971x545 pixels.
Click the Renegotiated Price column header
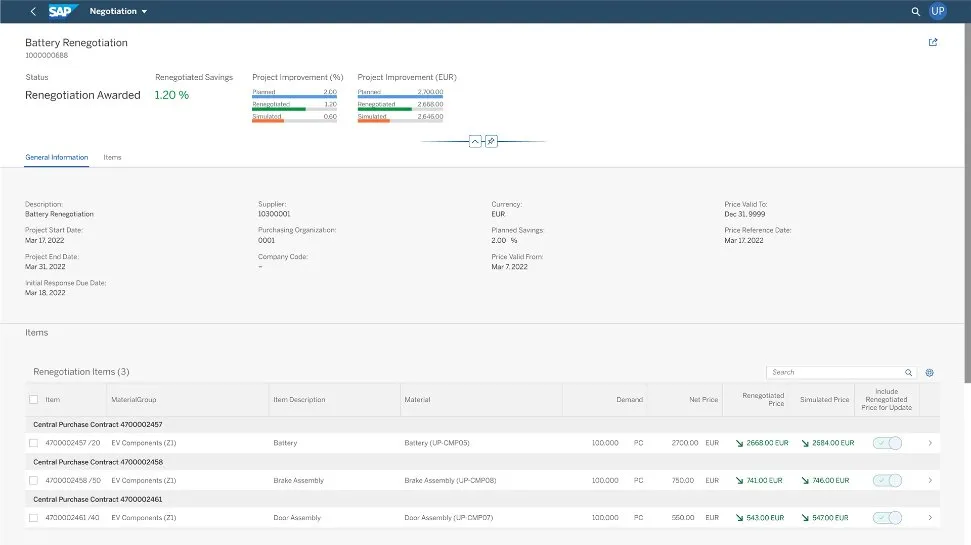tap(762, 399)
